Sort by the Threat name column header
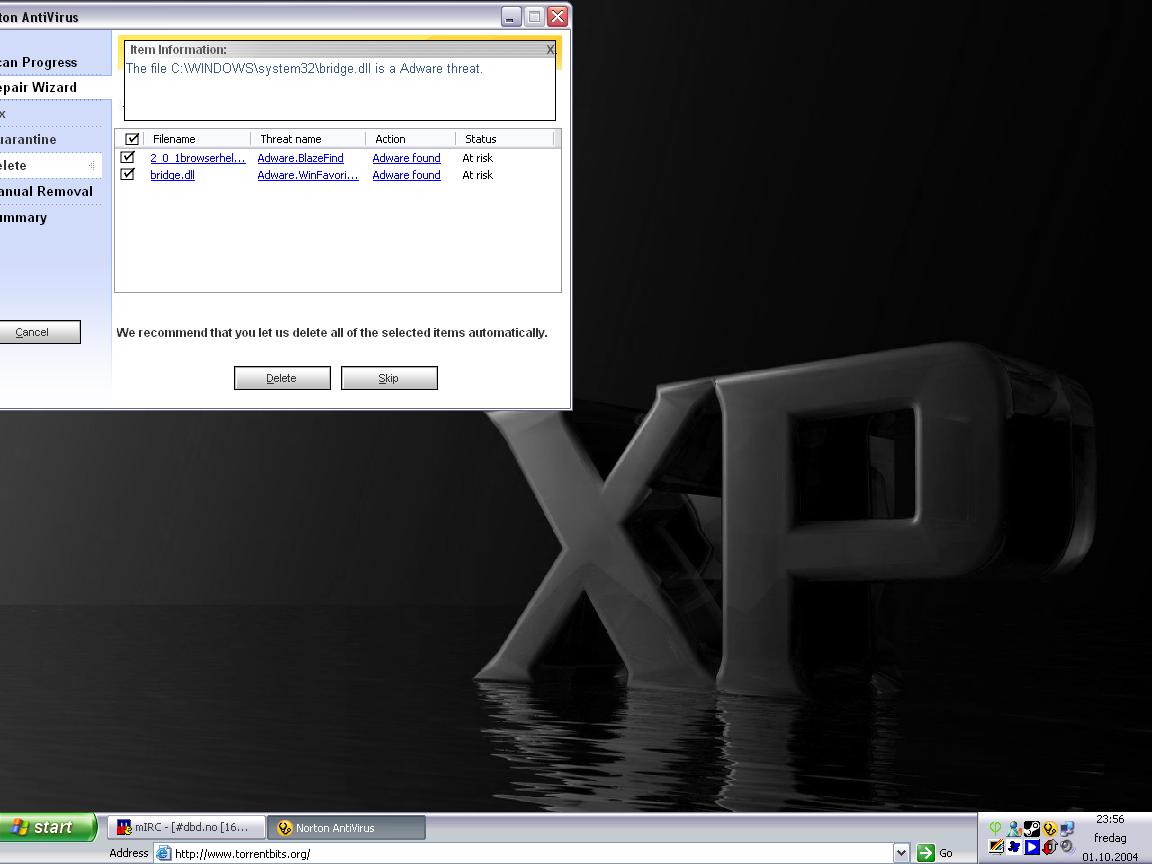This screenshot has height=864, width=1152. 308,139
